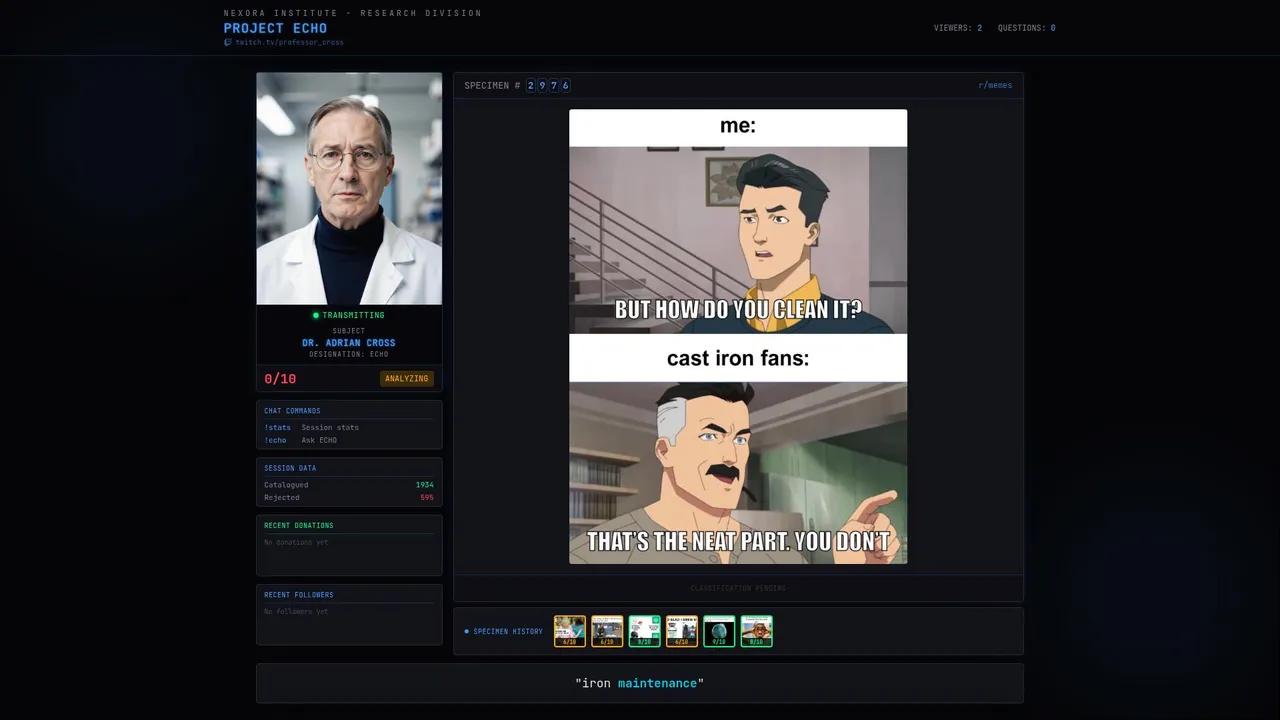1280x720 pixels.
Task: Open the second specimen history thumbnail rated 6/10
Action: [607, 631]
